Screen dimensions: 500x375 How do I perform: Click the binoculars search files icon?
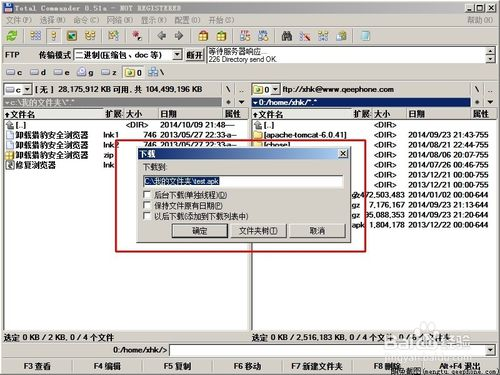point(287,36)
